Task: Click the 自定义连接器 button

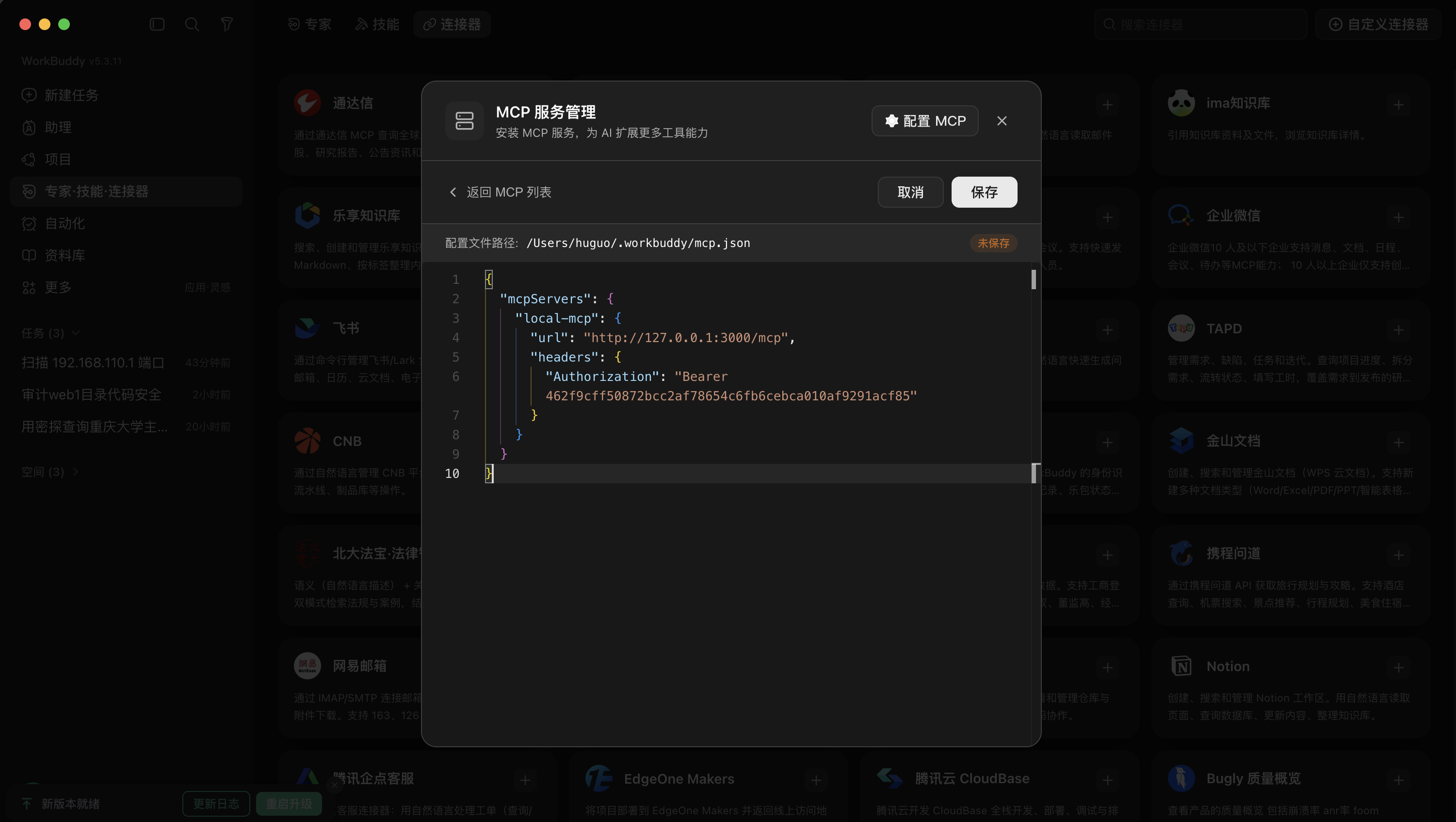Action: pyautogui.click(x=1378, y=24)
